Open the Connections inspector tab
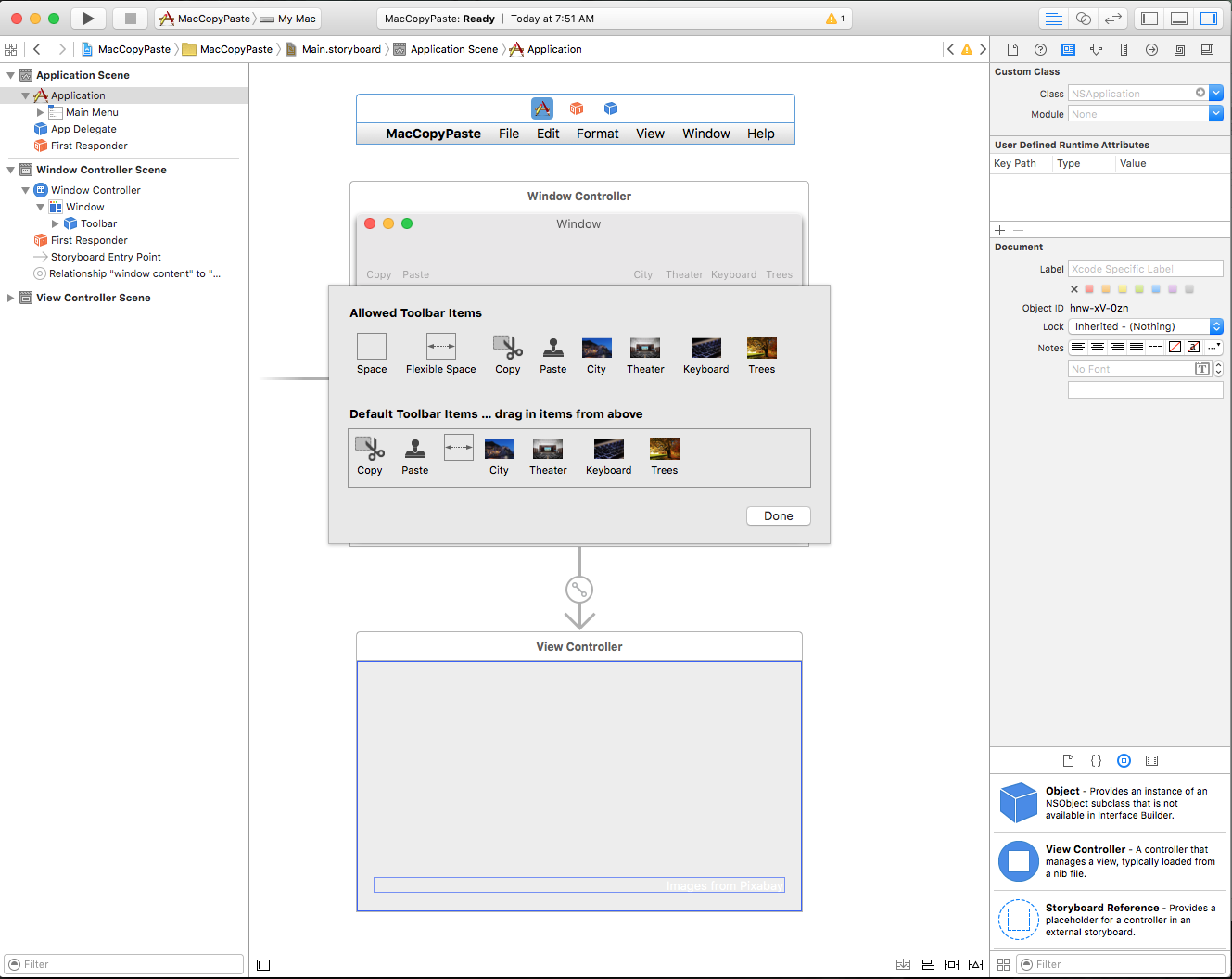This screenshot has width=1232, height=979. pyautogui.click(x=1151, y=49)
